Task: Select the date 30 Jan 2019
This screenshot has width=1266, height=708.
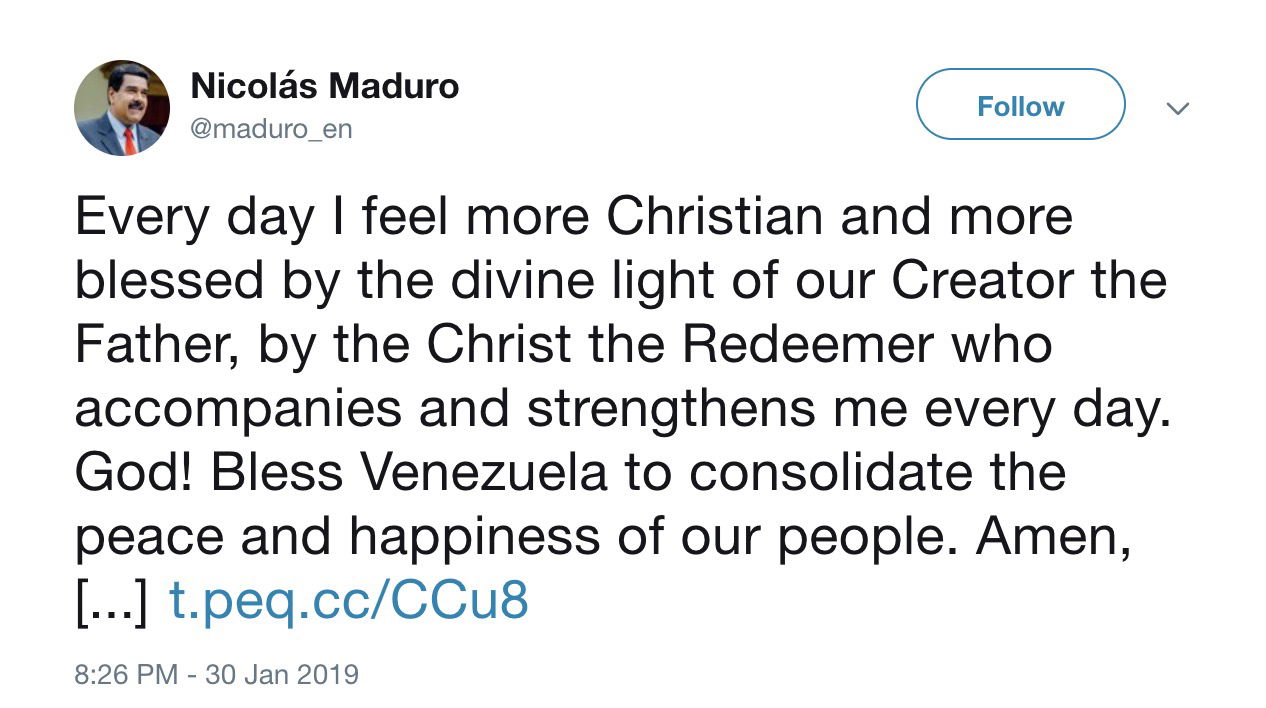Action: 282,674
